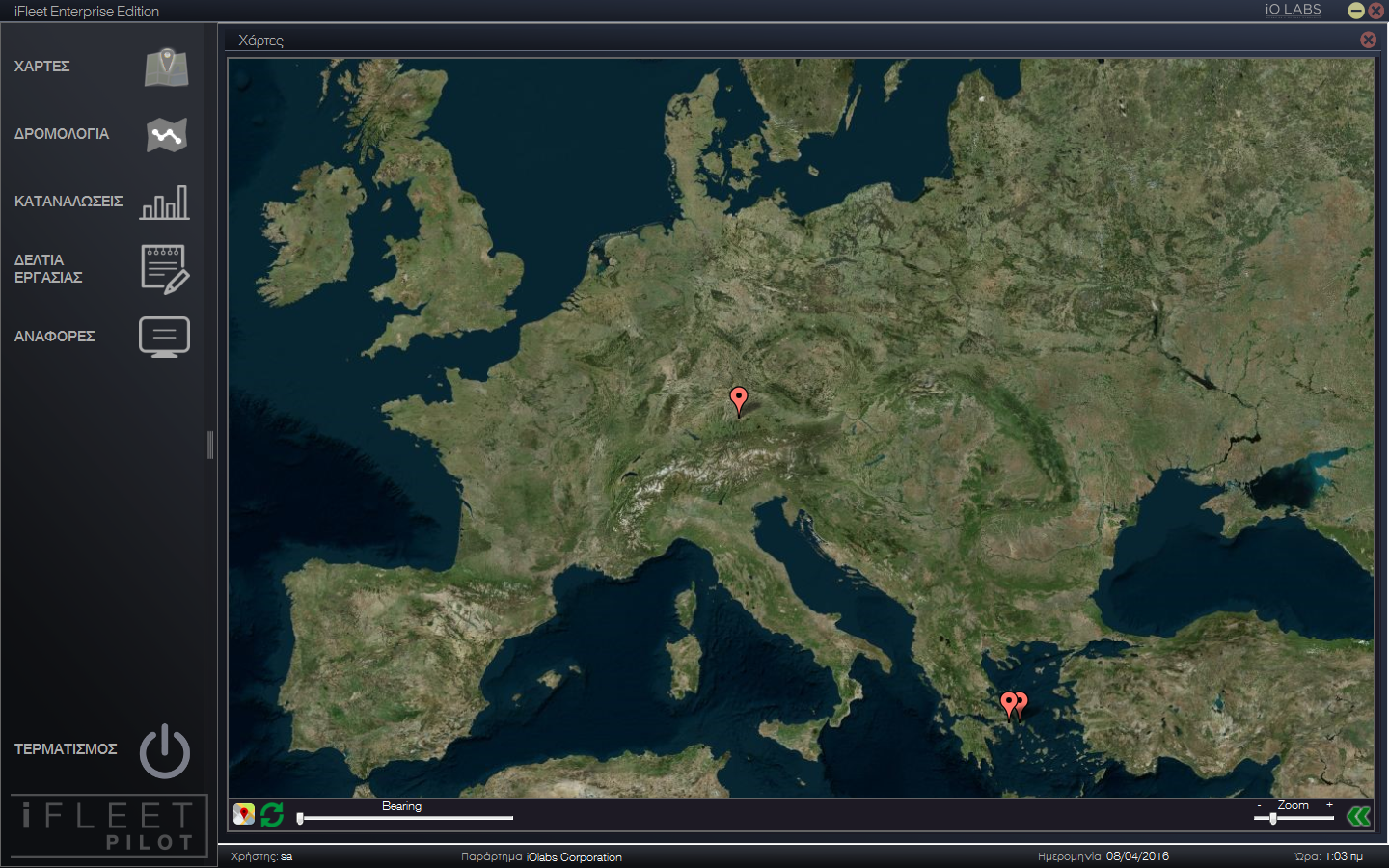
Task: Click the sidebar splitter handle
Action: (210, 445)
